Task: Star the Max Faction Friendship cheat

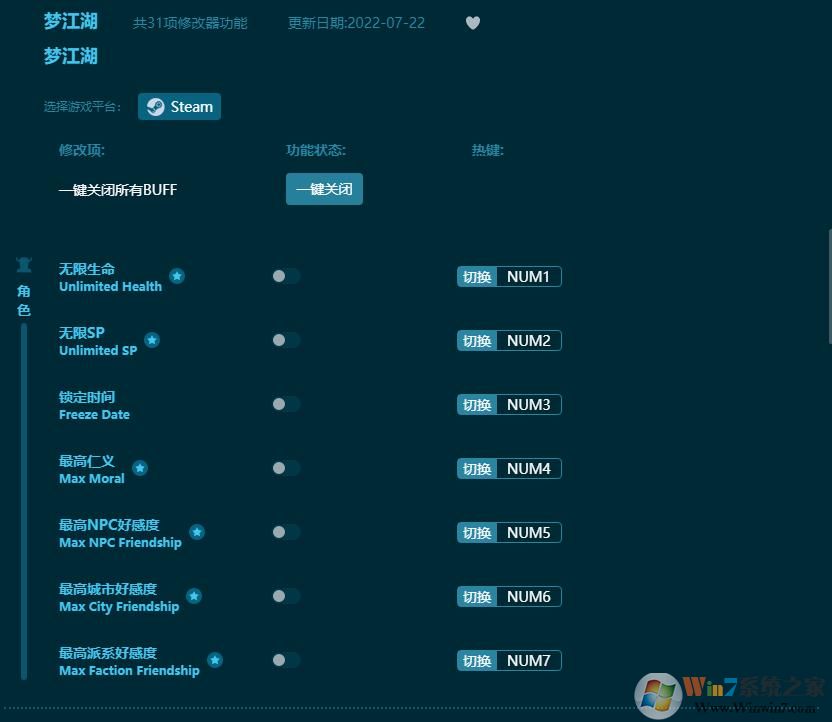Action: 215,660
